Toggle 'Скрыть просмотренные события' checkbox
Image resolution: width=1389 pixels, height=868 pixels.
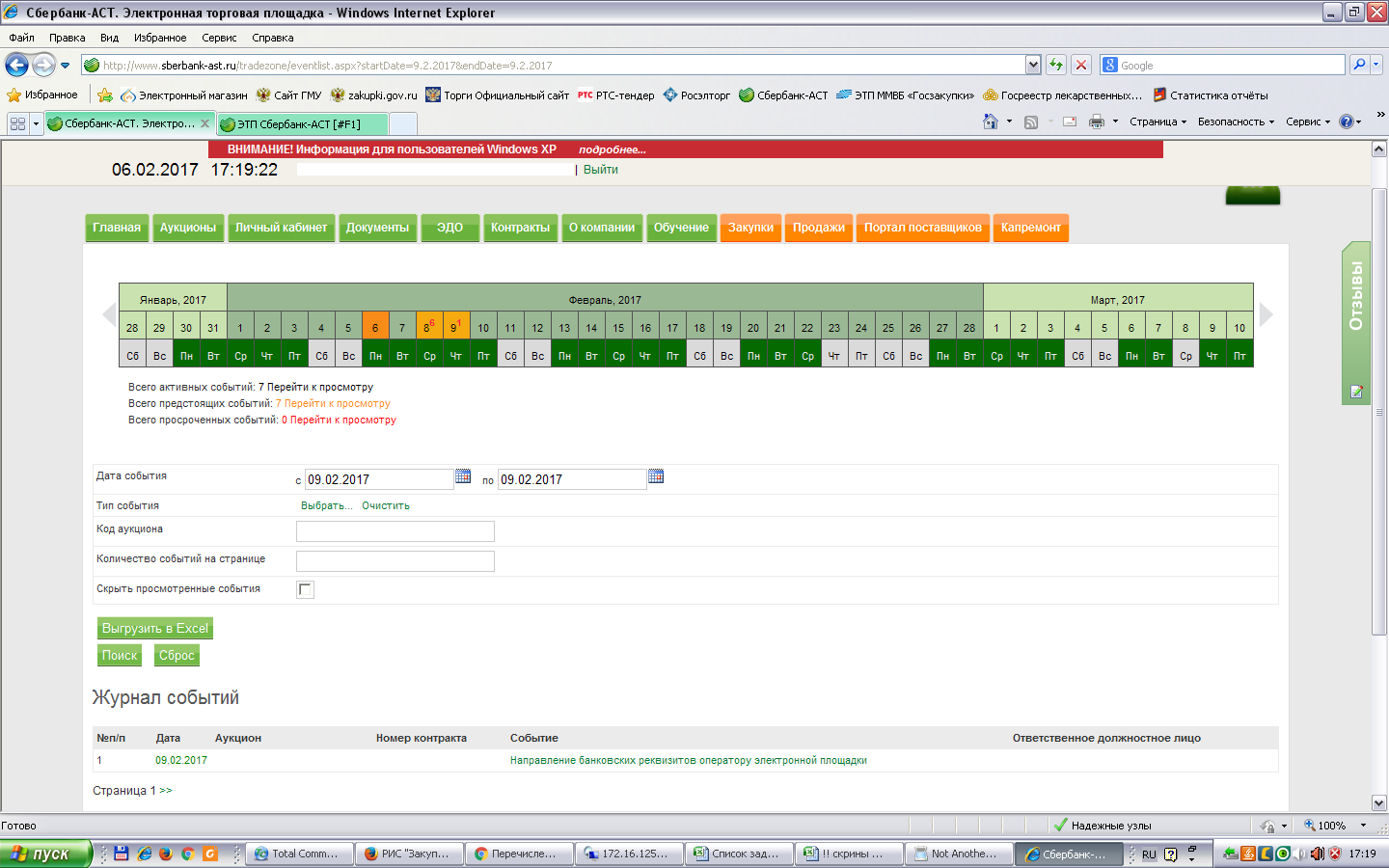pyautogui.click(x=306, y=589)
